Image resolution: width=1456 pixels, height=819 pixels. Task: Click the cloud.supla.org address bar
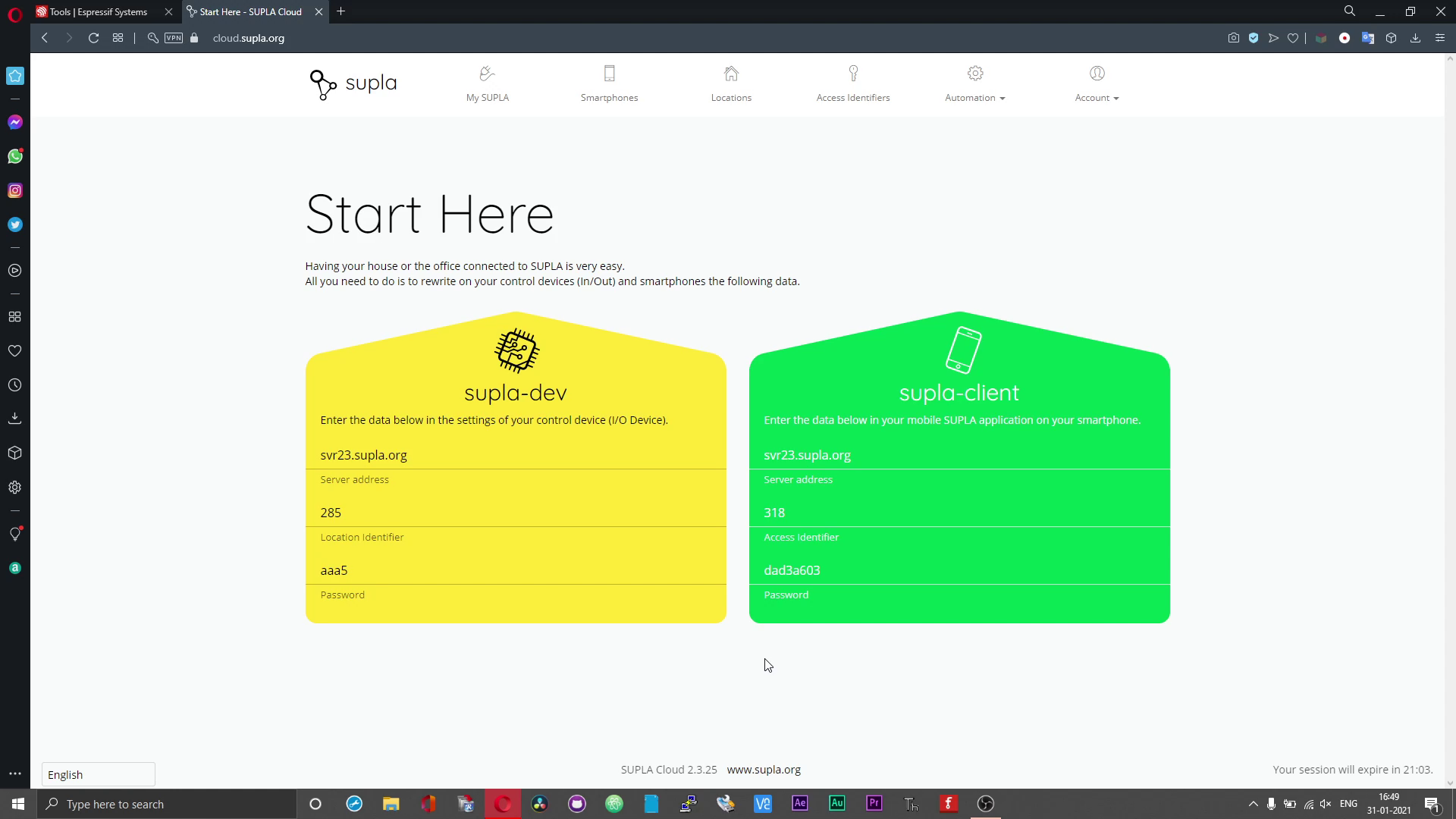click(x=249, y=38)
